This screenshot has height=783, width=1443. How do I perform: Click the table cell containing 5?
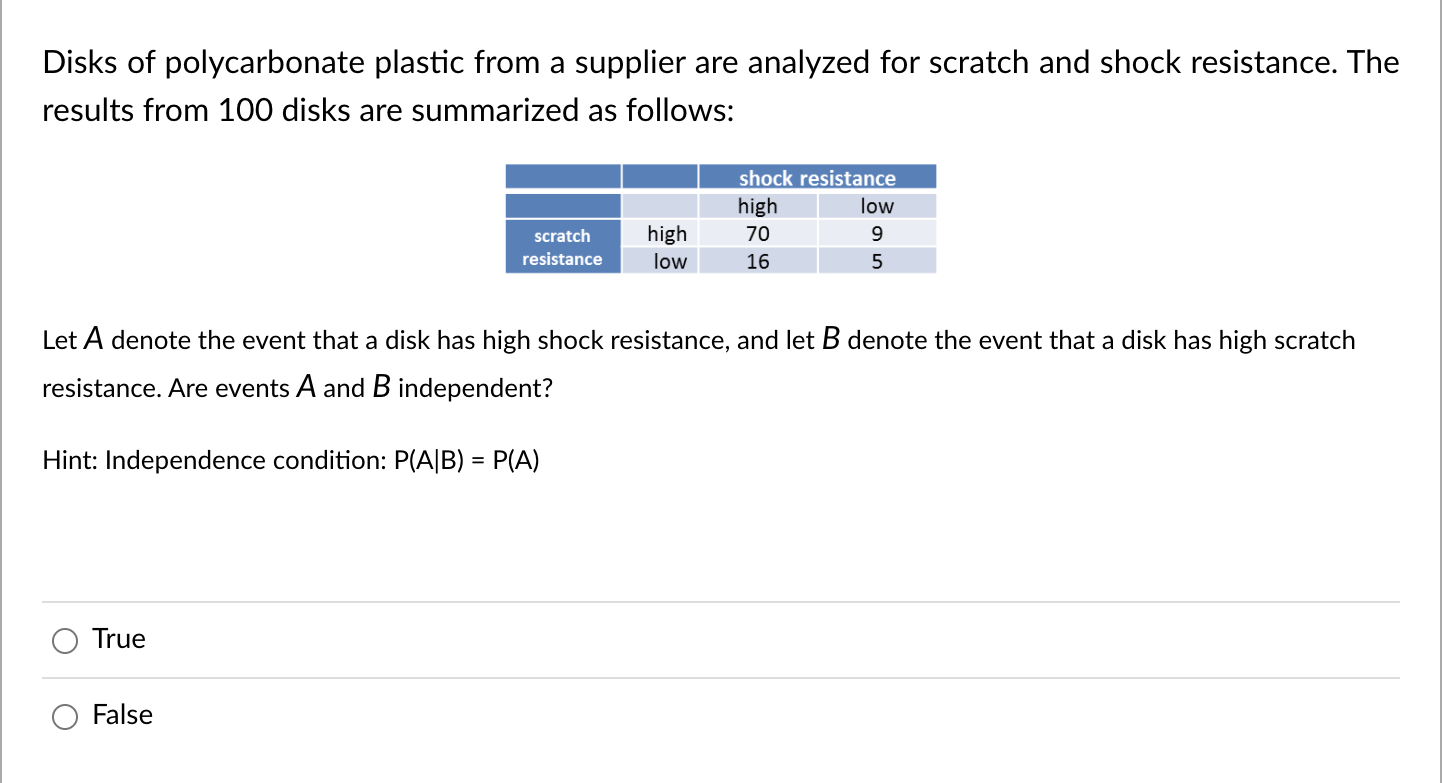click(877, 261)
